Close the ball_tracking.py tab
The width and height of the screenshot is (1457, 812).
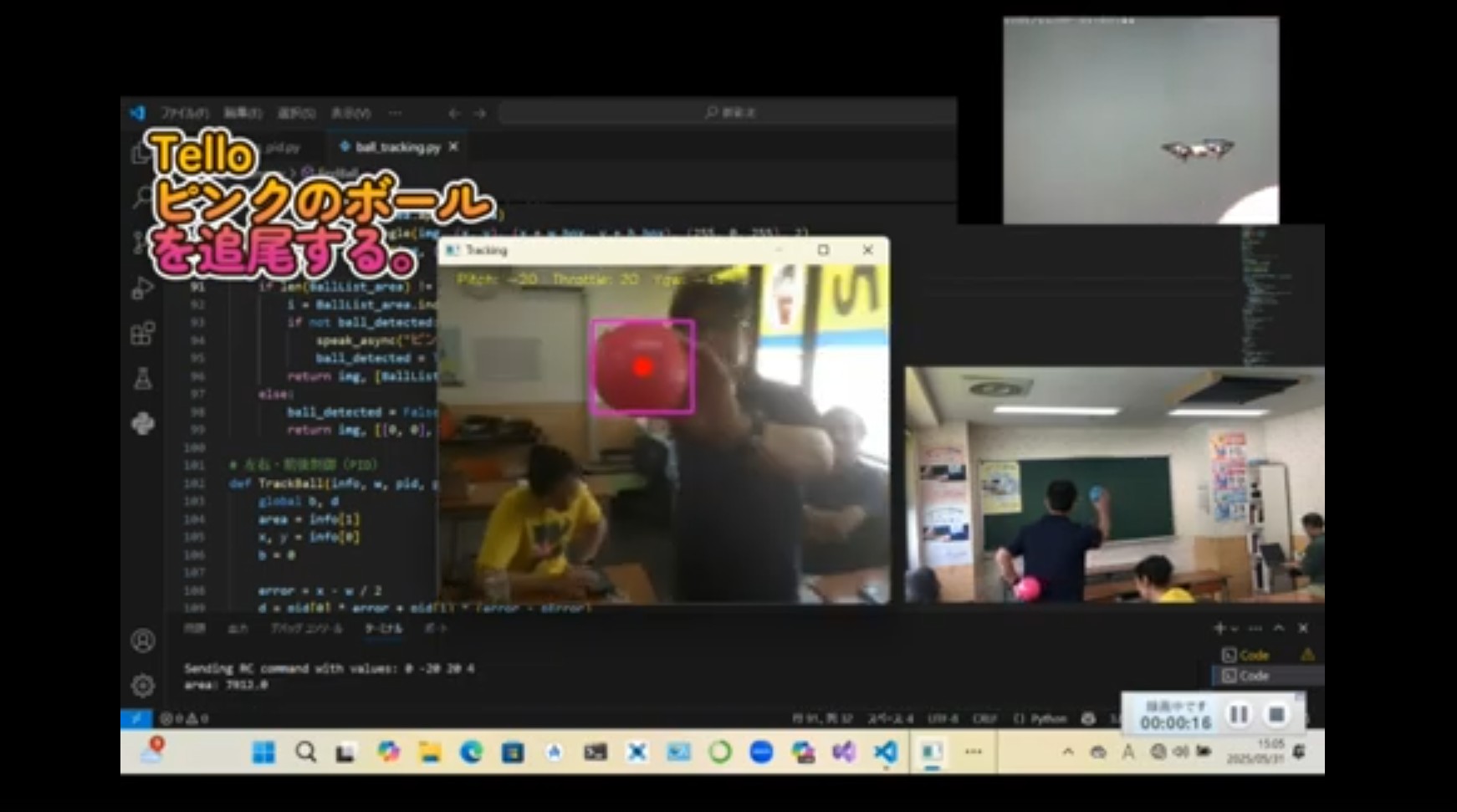click(453, 147)
